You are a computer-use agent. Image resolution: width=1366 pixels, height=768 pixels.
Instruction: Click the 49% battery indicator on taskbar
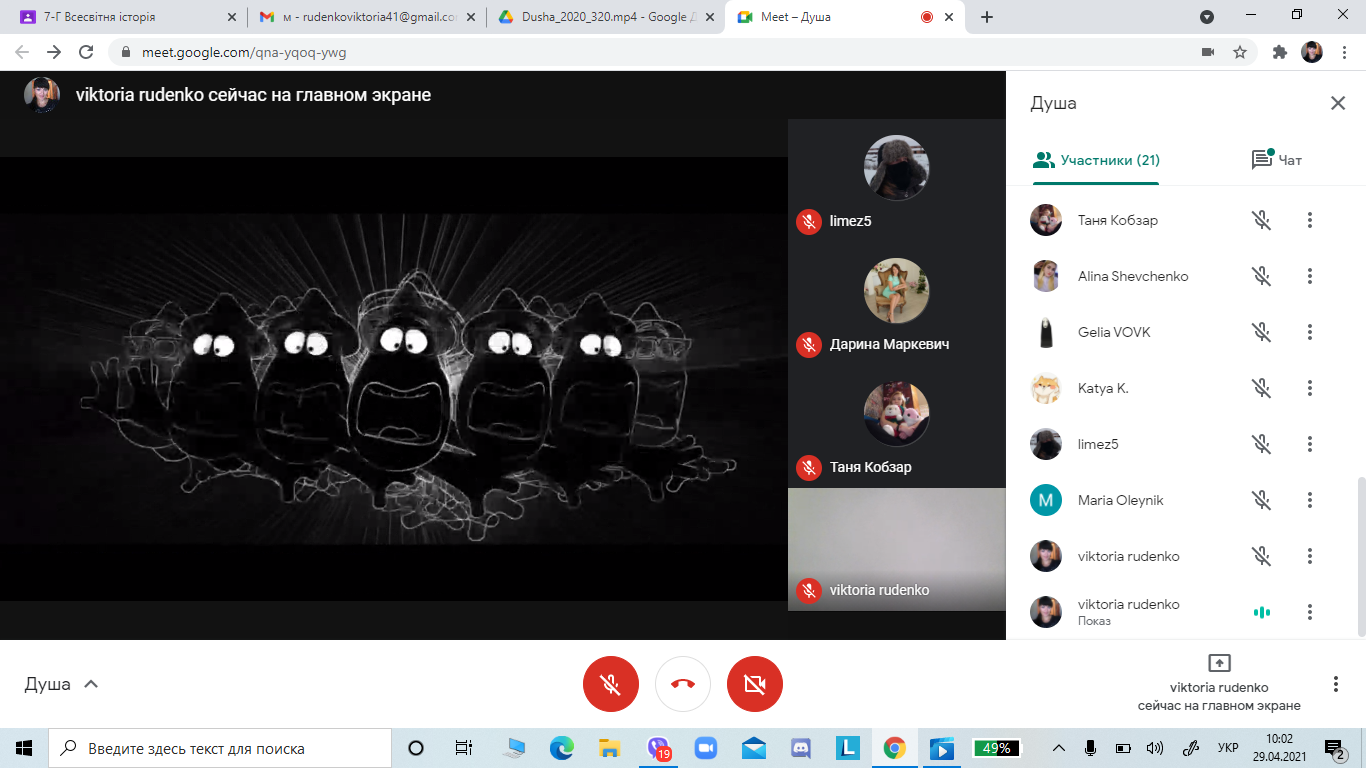click(x=997, y=748)
